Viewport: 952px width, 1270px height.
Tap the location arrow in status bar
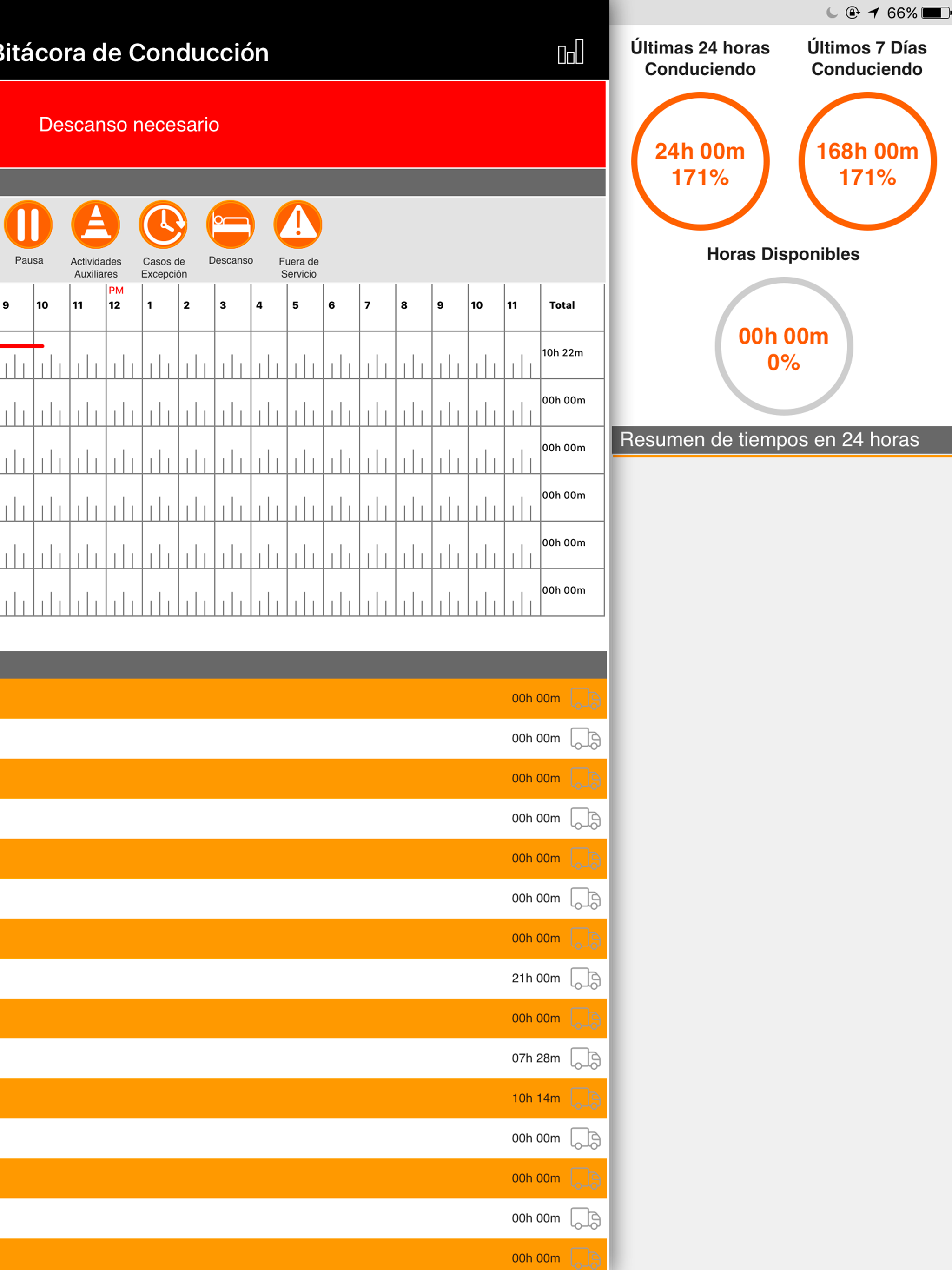coord(874,13)
